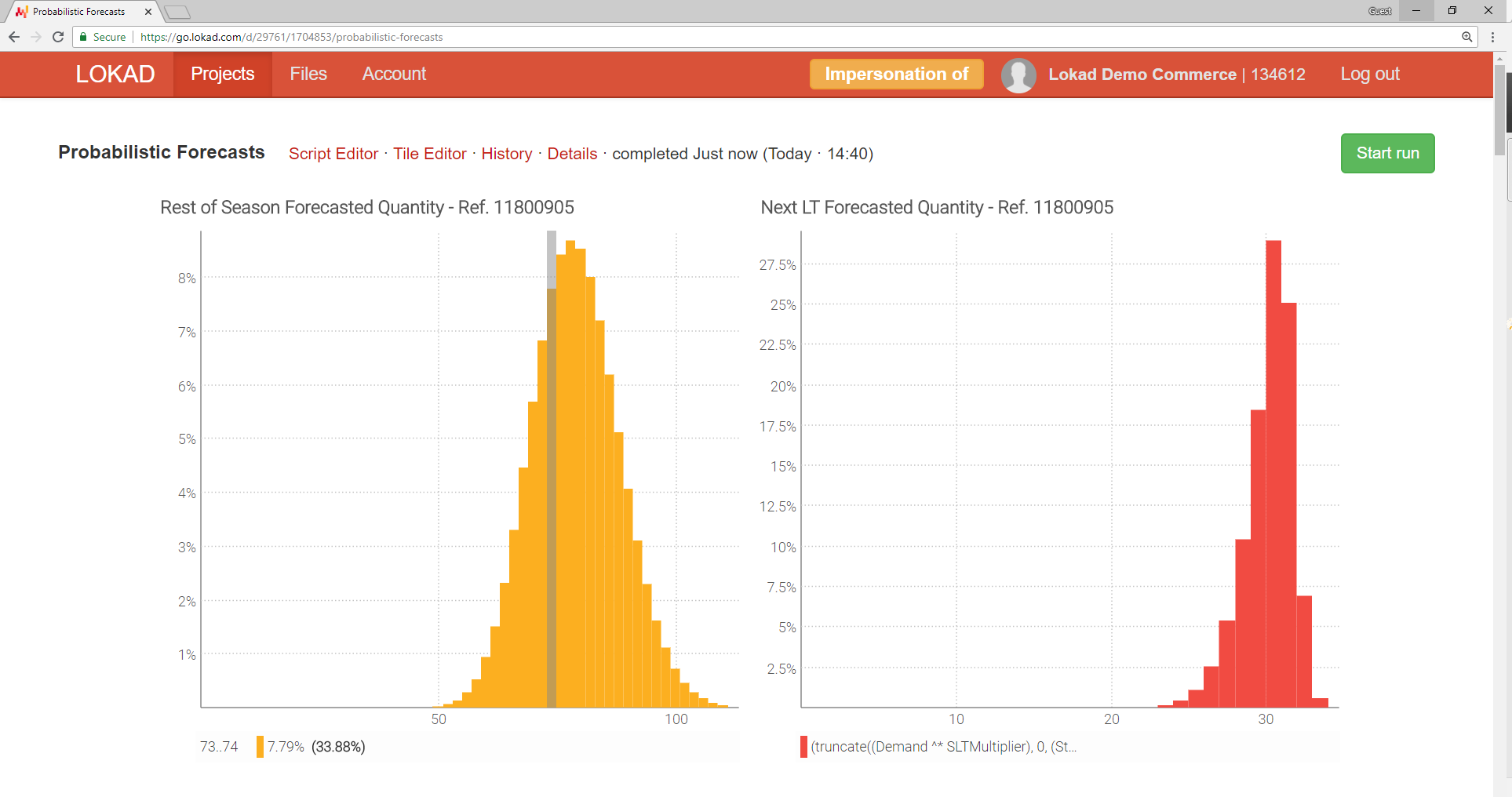Open the run Details
The height and width of the screenshot is (797, 1512).
click(573, 154)
